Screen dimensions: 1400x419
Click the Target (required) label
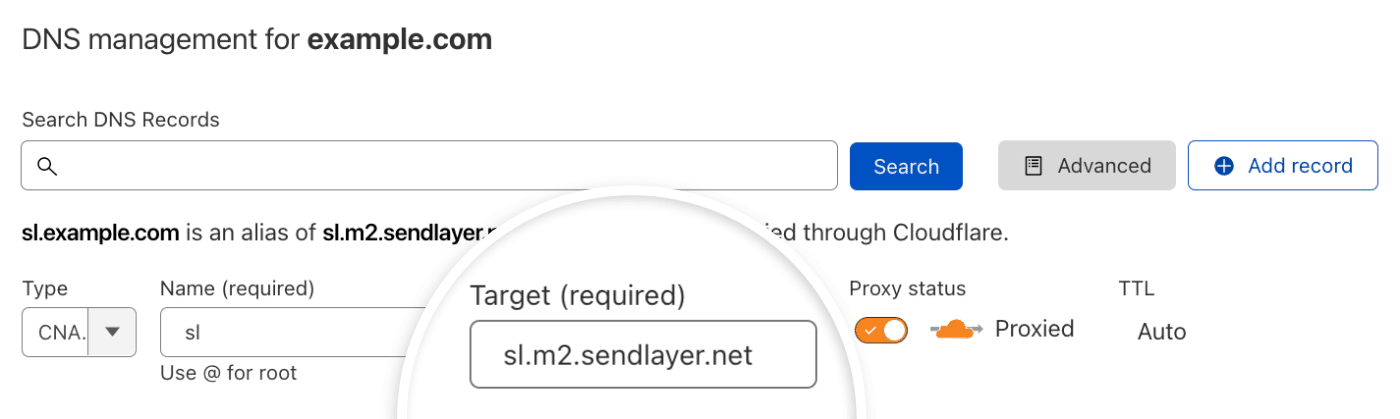(x=577, y=296)
